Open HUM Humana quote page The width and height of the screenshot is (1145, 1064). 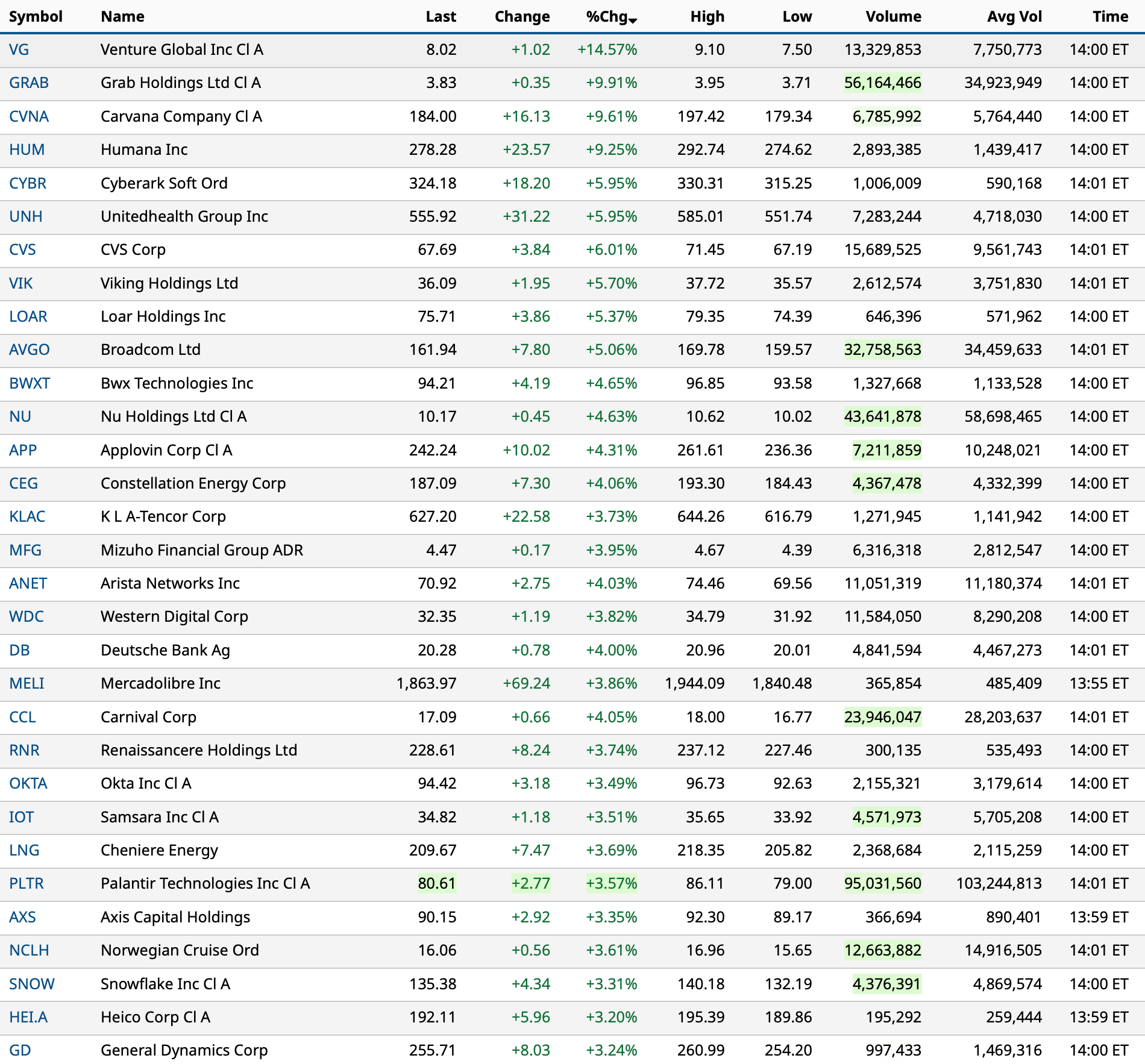click(x=27, y=149)
